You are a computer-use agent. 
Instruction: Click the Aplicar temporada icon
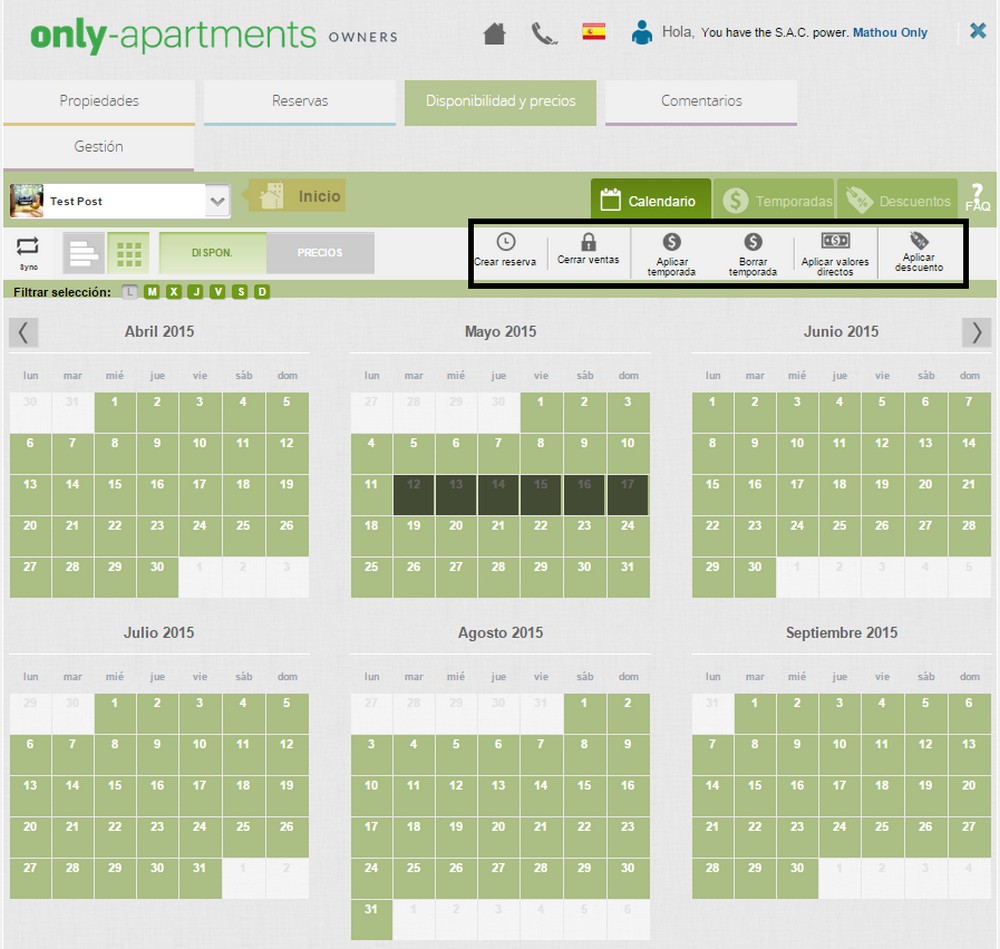672,242
